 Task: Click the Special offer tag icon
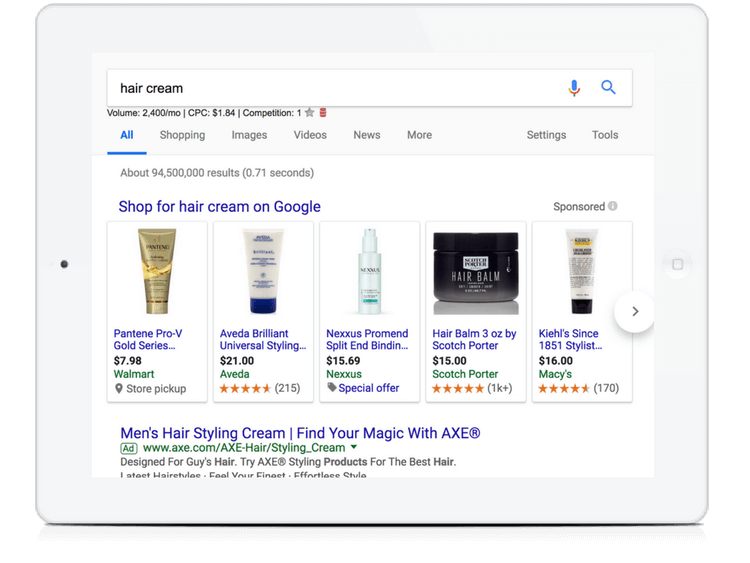click(332, 388)
